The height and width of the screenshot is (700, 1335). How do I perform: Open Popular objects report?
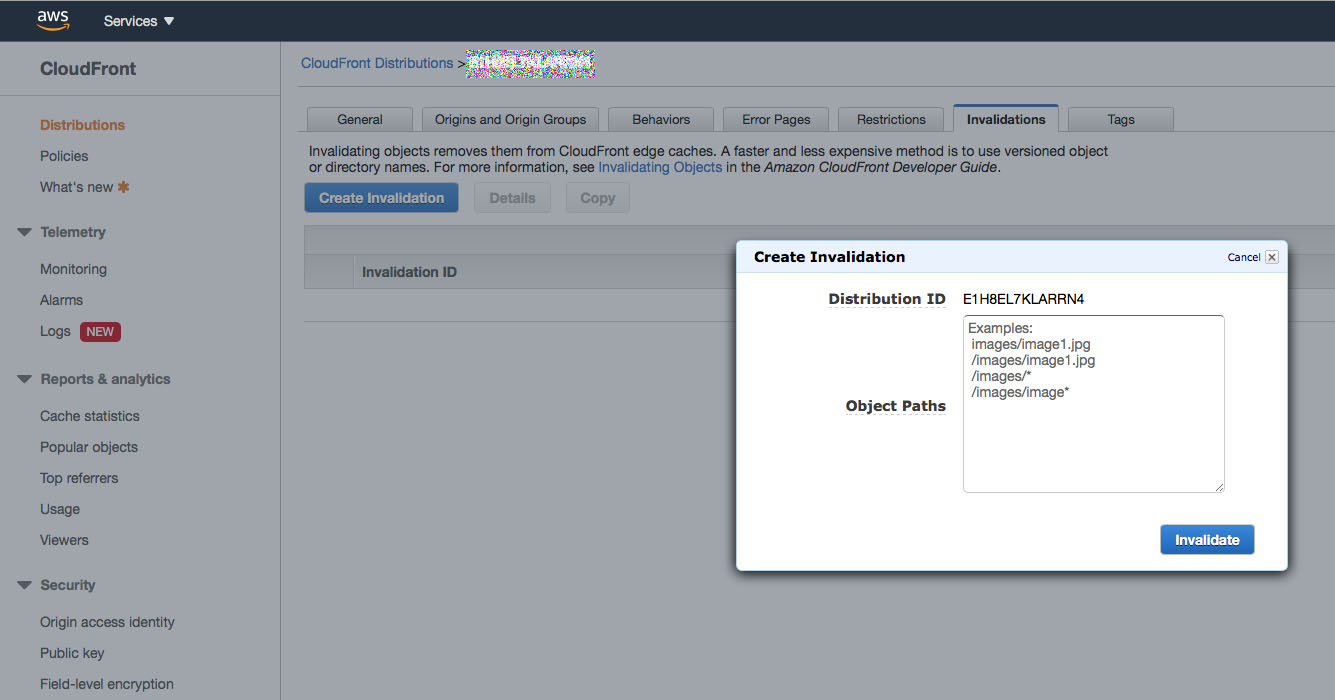pyautogui.click(x=89, y=447)
